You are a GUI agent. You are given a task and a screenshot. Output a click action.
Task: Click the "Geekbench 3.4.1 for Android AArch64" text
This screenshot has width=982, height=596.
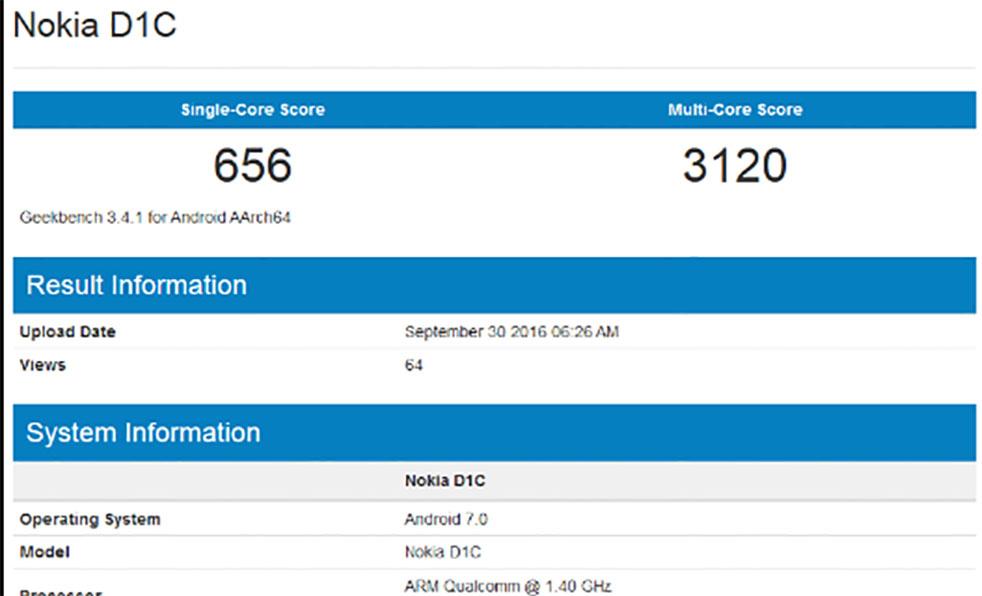tap(155, 217)
